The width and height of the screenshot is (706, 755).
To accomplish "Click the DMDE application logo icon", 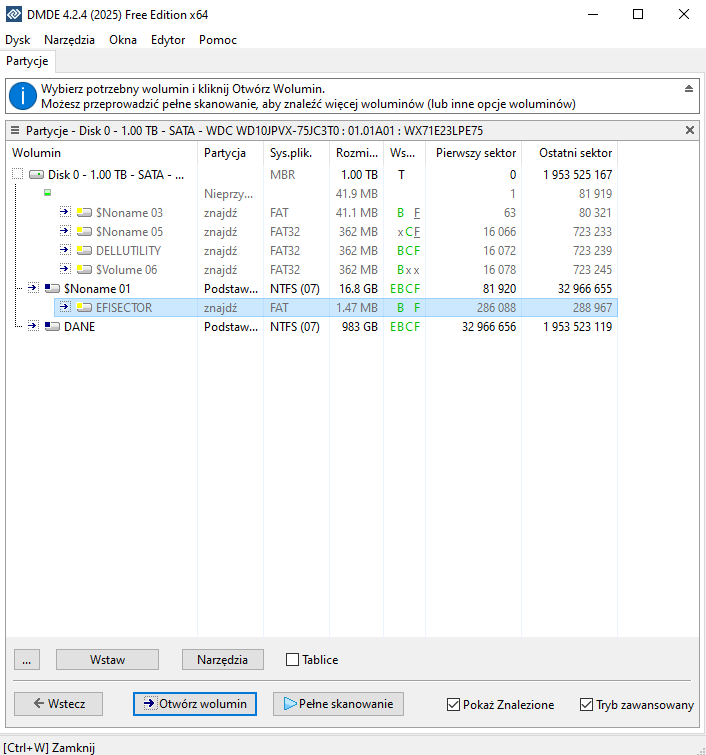I will tap(13, 14).
